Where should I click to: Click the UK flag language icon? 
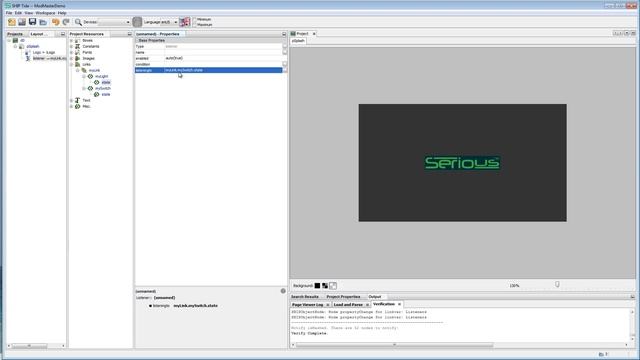pyautogui.click(x=184, y=22)
